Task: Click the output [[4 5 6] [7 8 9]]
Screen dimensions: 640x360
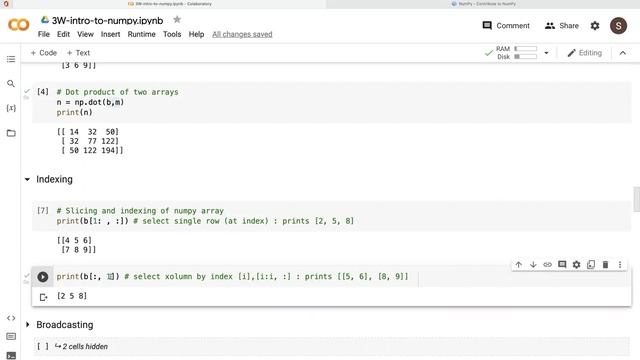Action: pos(76,245)
